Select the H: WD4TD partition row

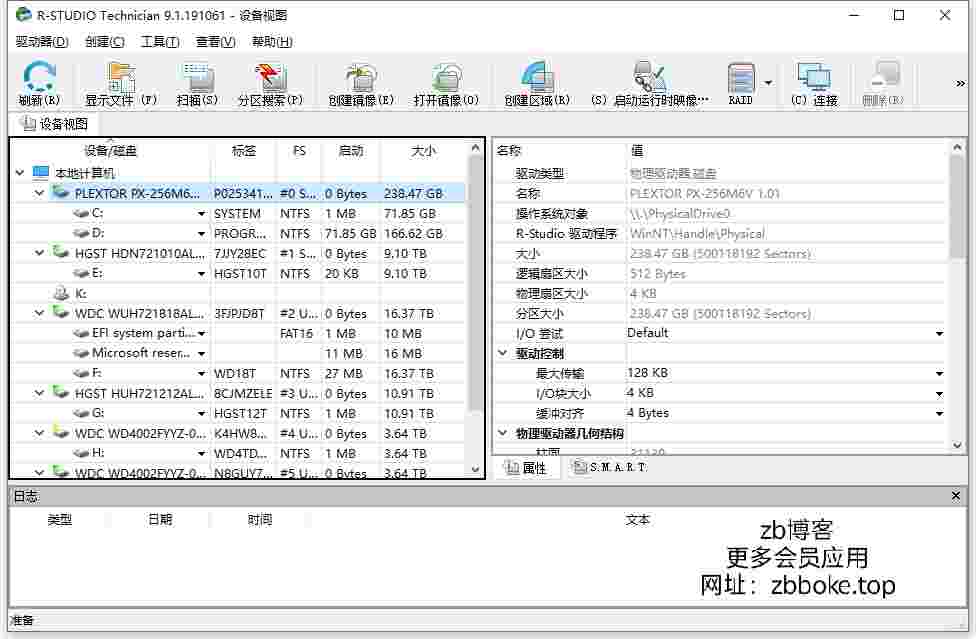[x=239, y=453]
